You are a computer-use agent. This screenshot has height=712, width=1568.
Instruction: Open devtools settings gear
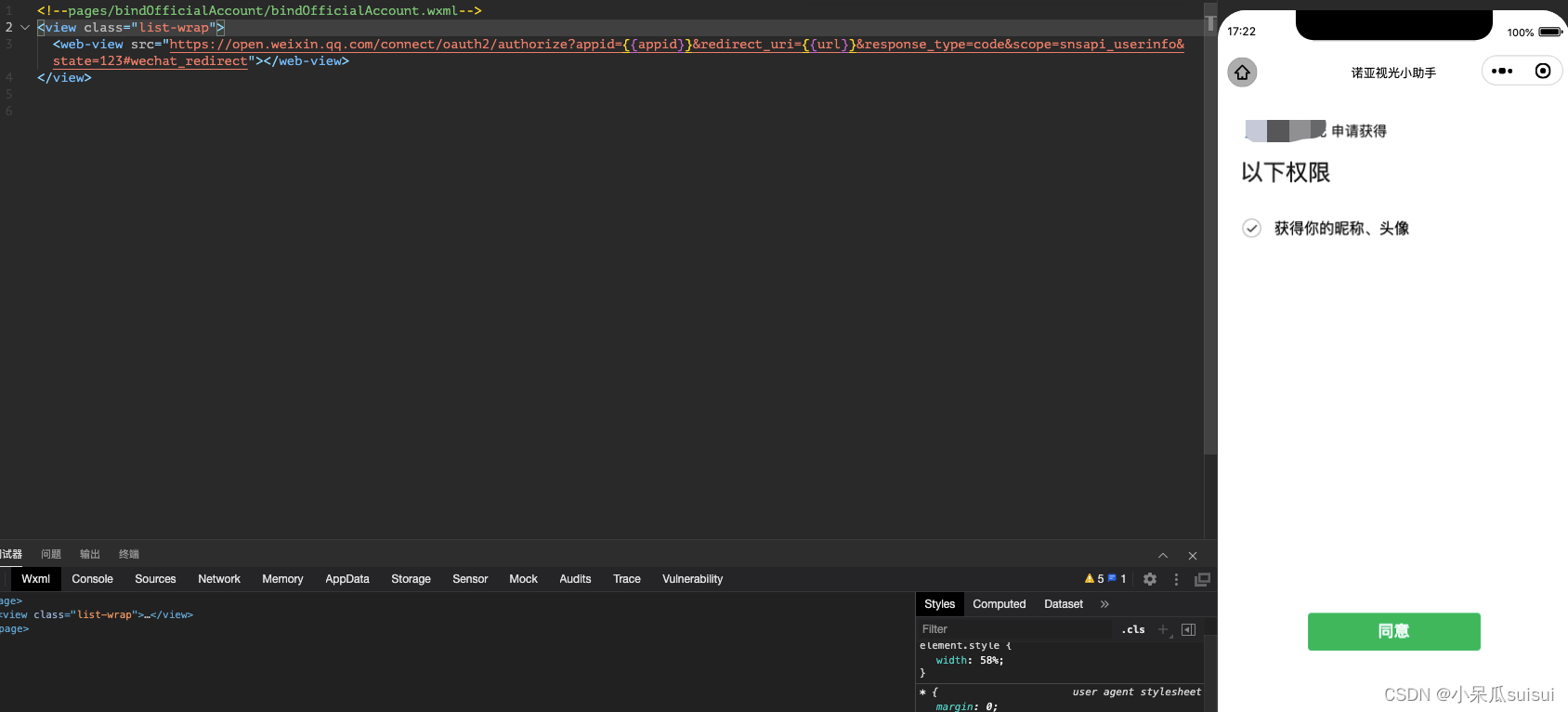coord(1150,579)
